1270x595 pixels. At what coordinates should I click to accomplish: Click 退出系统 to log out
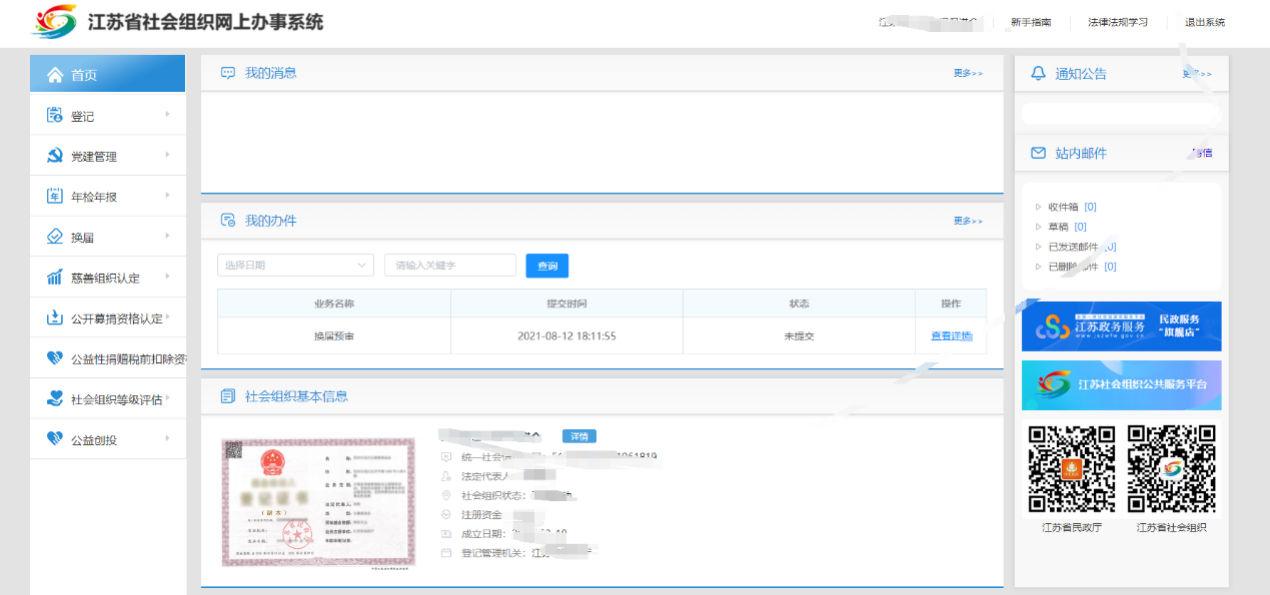1204,22
